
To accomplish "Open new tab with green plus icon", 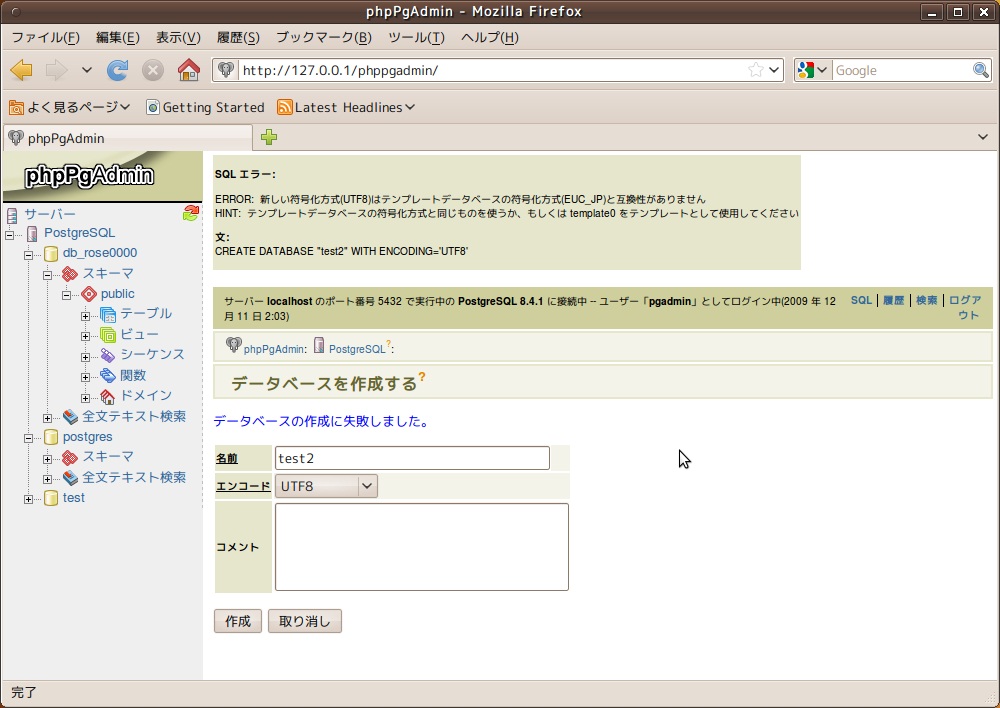I will pos(269,137).
